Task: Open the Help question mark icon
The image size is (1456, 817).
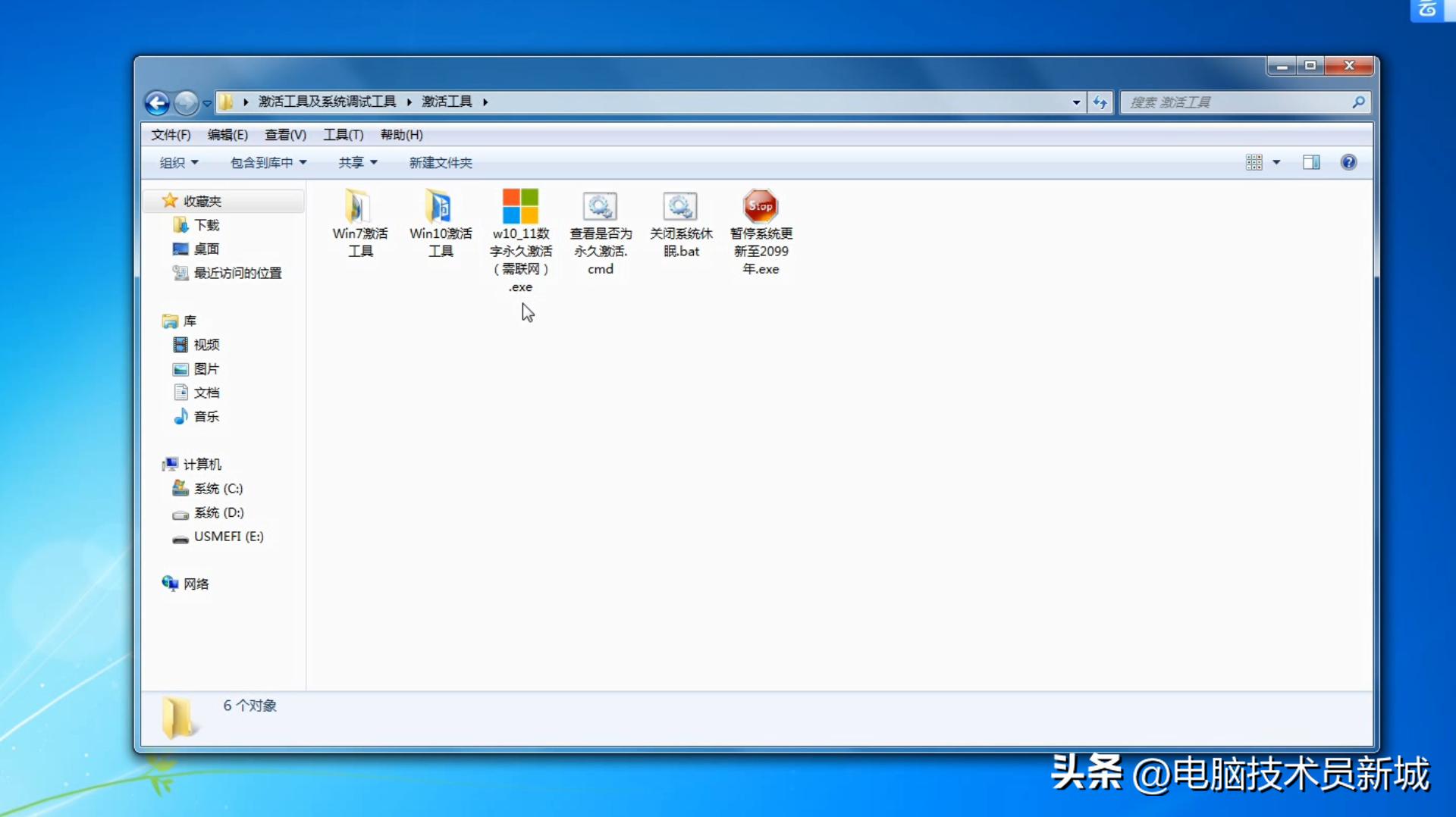Action: point(1348,162)
